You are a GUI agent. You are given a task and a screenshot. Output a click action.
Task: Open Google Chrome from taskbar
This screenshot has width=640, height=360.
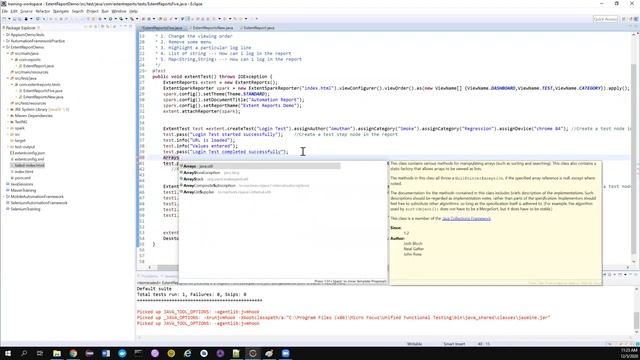point(73,353)
